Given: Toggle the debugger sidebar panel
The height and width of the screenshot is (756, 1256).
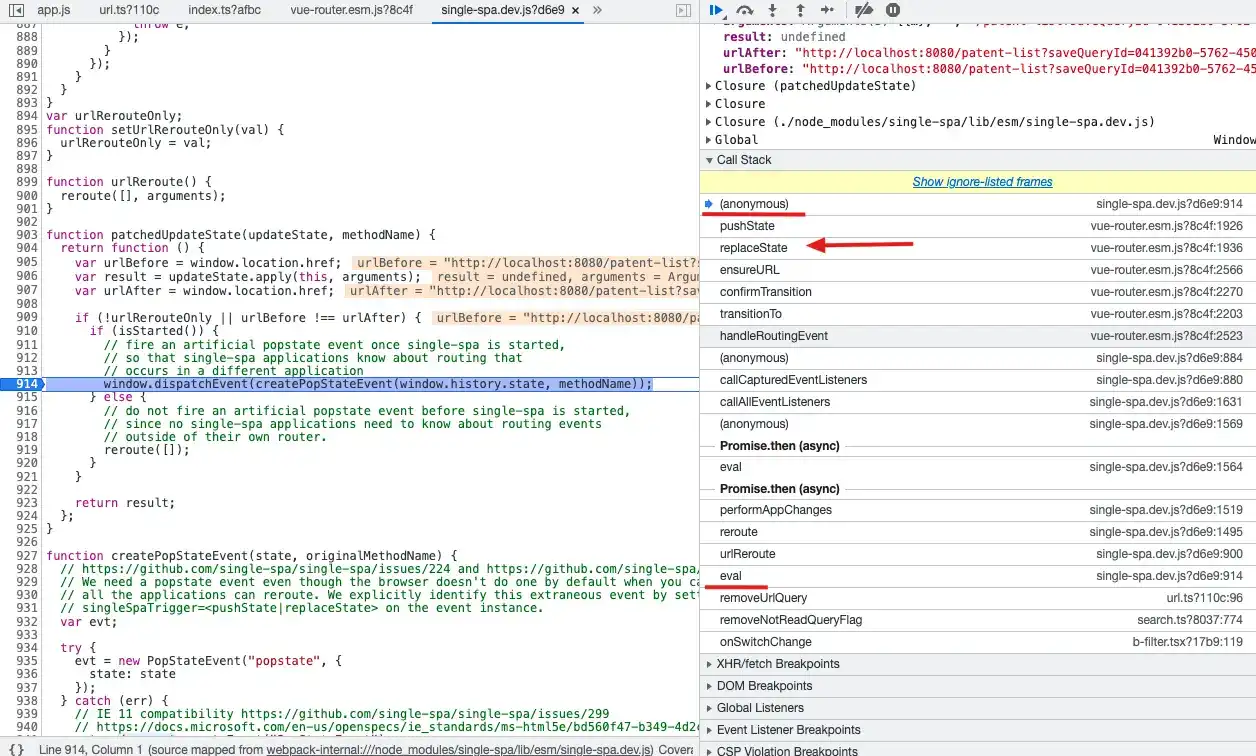Looking at the screenshot, I should click(684, 10).
